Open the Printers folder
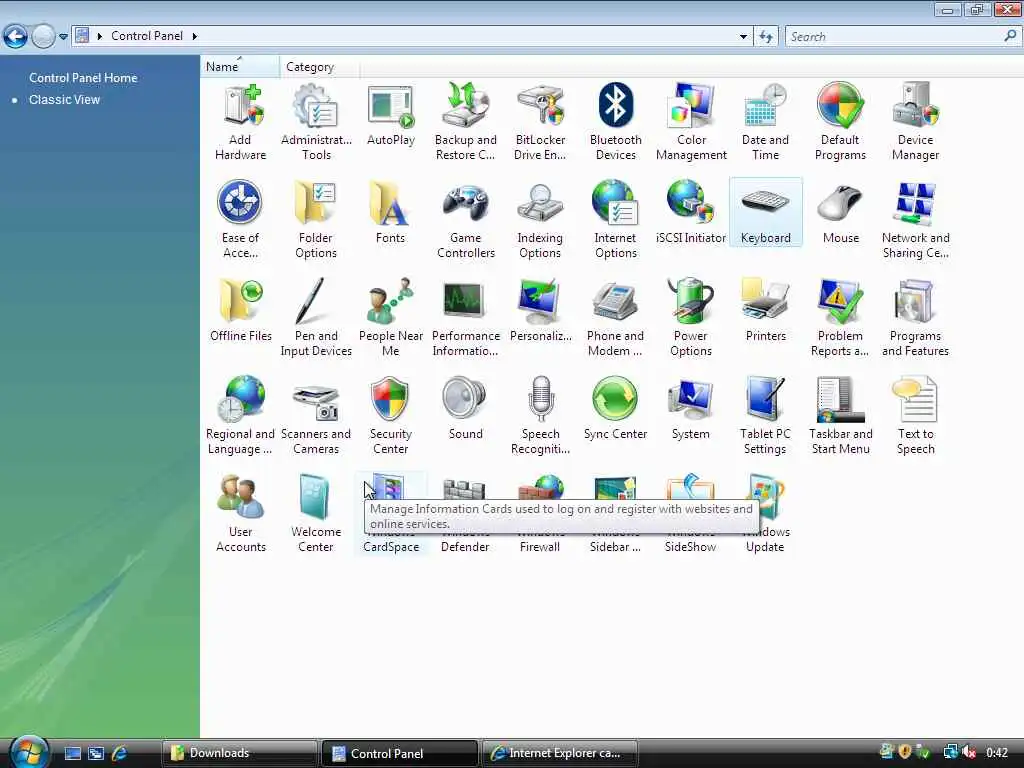 (x=765, y=311)
